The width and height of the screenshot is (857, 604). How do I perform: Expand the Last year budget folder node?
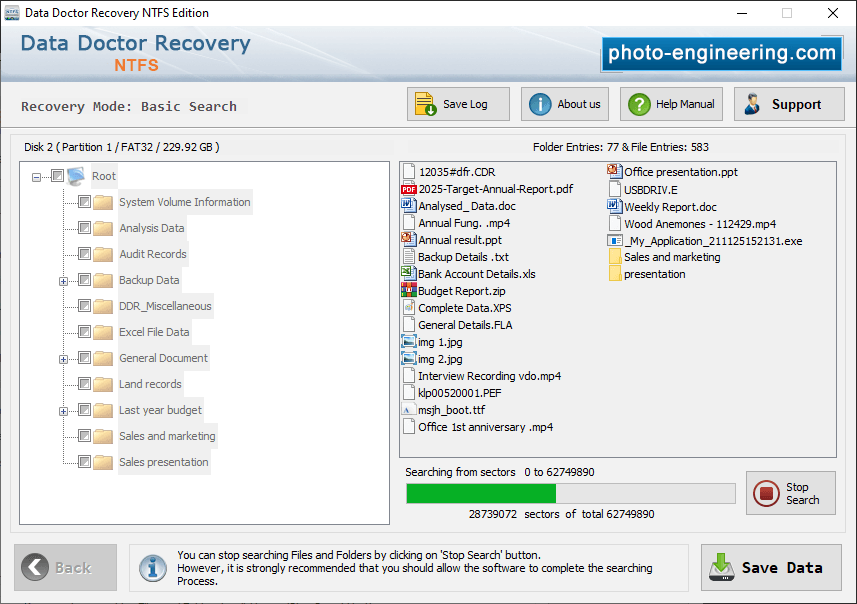(x=63, y=411)
